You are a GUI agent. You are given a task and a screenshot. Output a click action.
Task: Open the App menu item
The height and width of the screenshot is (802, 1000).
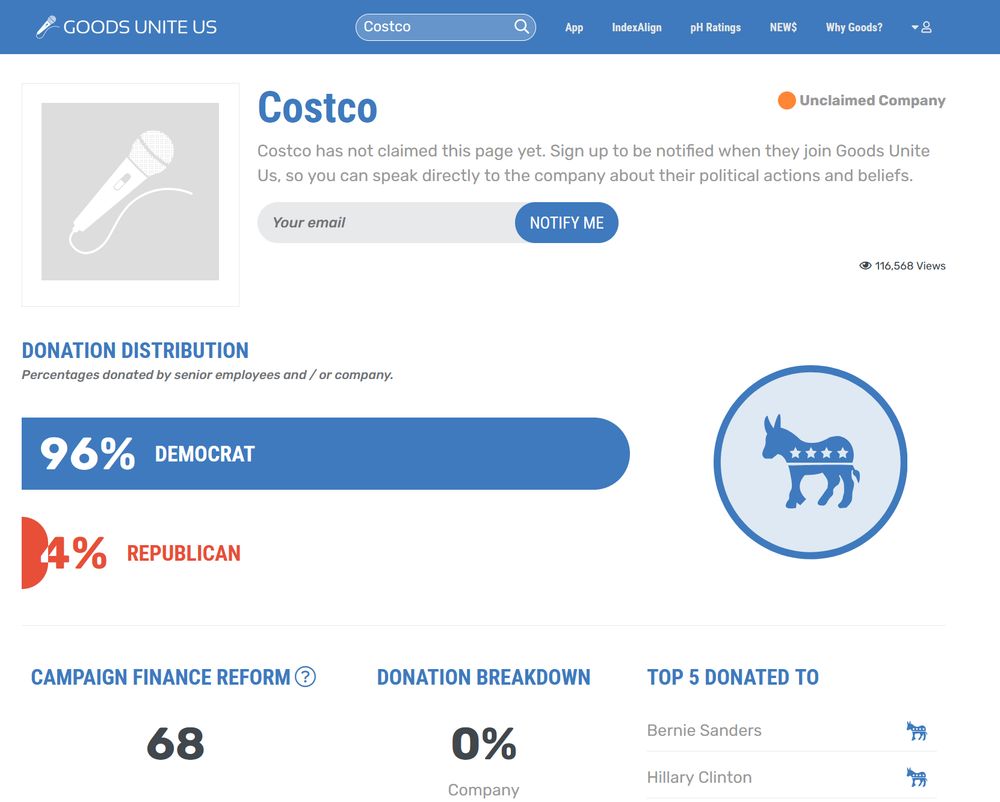point(574,27)
